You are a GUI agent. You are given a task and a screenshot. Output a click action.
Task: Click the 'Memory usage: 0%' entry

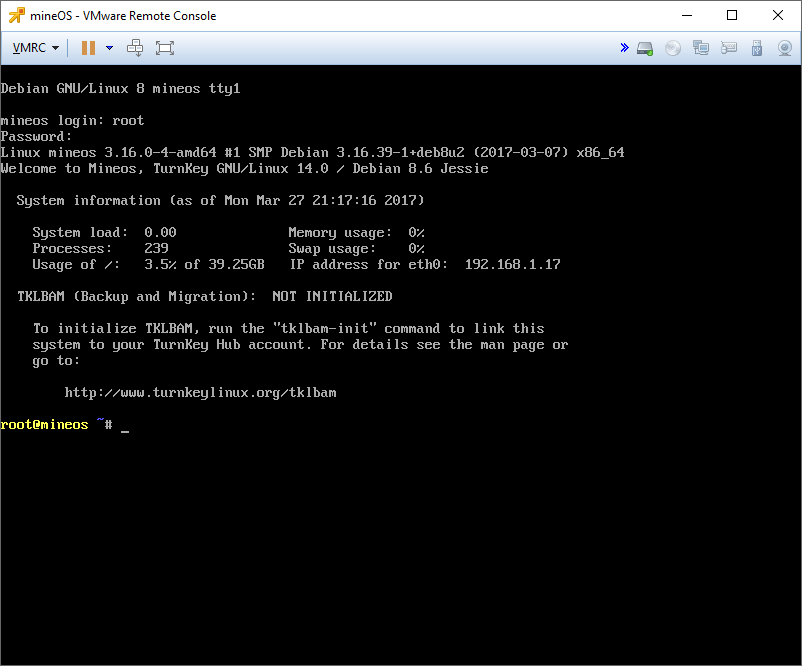click(x=357, y=232)
